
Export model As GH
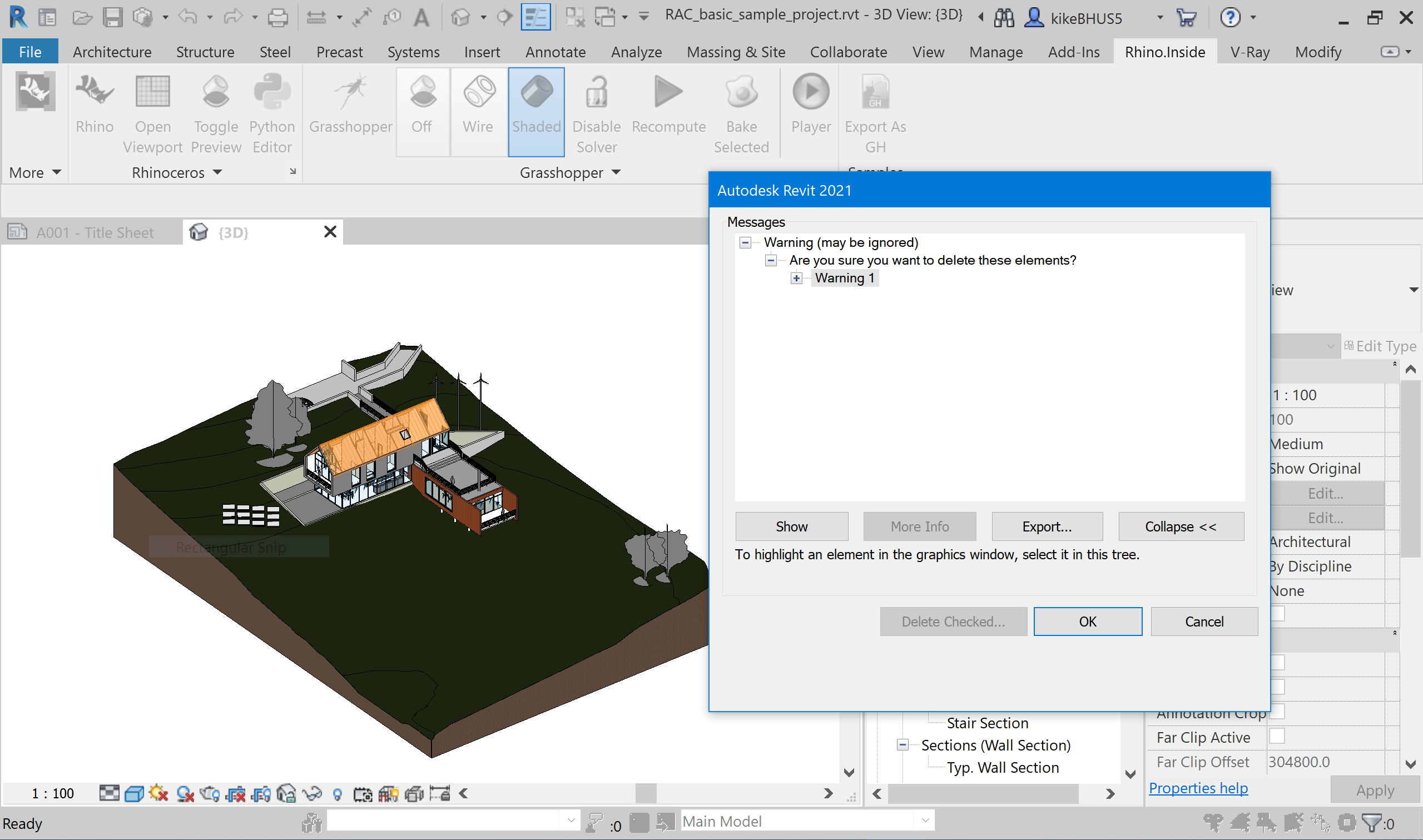tap(875, 113)
